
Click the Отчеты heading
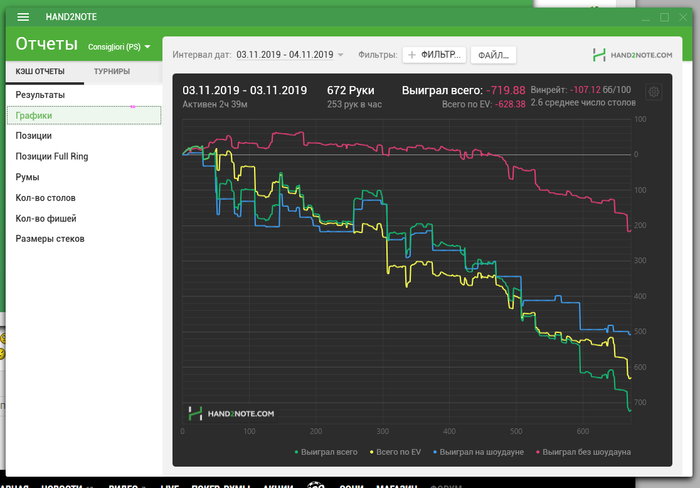46,44
